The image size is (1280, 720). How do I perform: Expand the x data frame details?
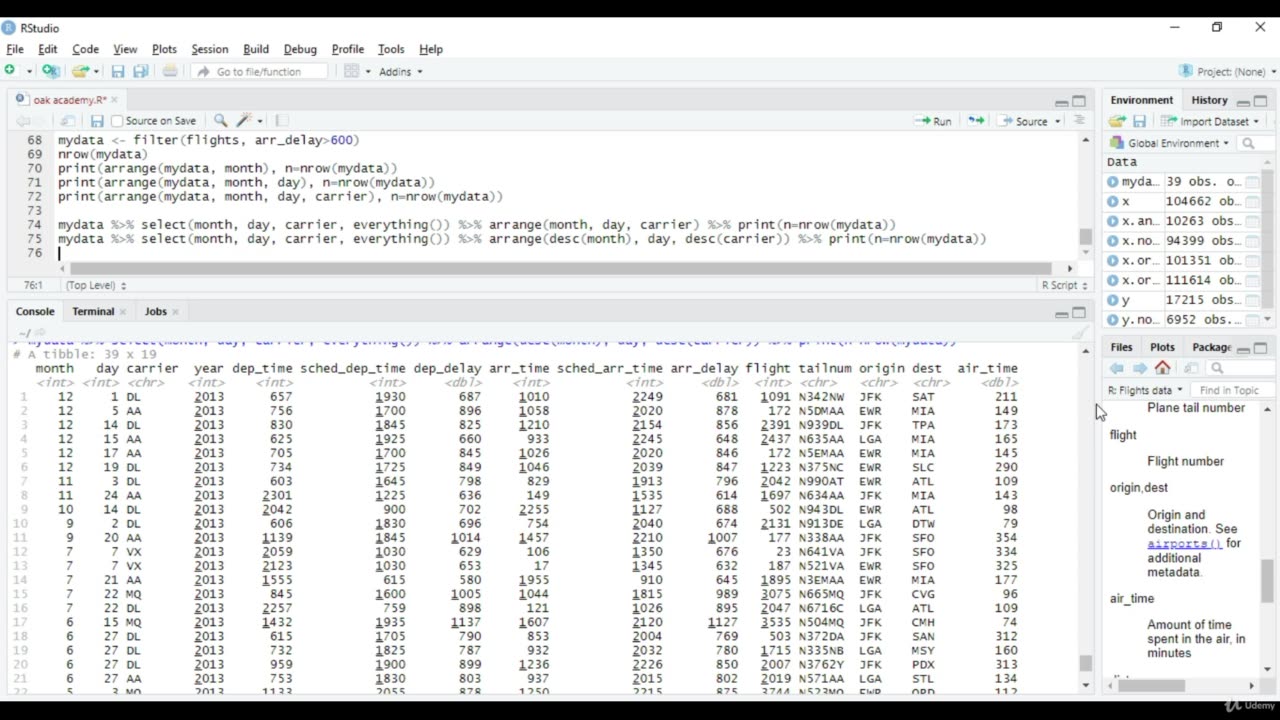pos(1113,201)
